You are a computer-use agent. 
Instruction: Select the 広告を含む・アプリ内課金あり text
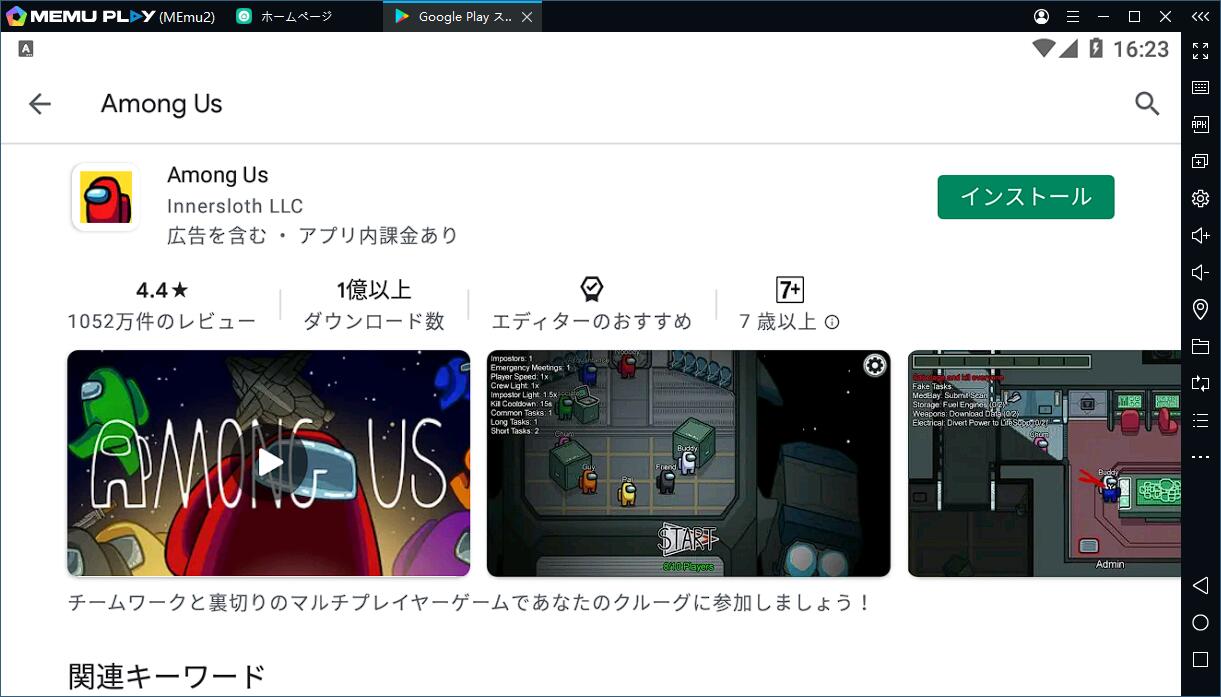pos(312,236)
